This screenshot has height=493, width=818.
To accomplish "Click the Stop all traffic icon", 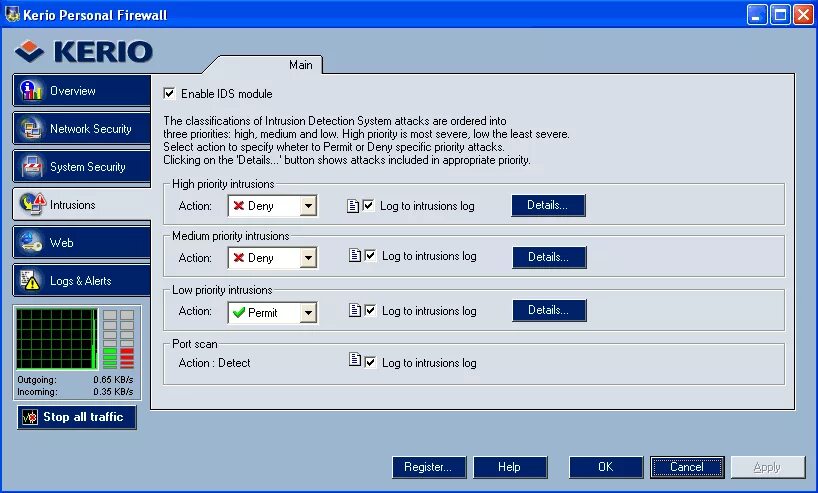I will [30, 417].
